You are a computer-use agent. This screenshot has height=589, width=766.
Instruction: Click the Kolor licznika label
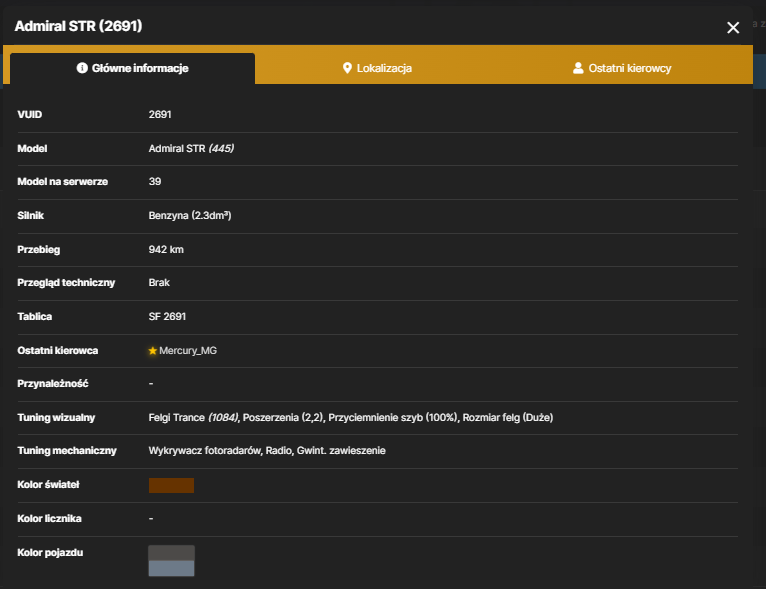(x=49, y=519)
